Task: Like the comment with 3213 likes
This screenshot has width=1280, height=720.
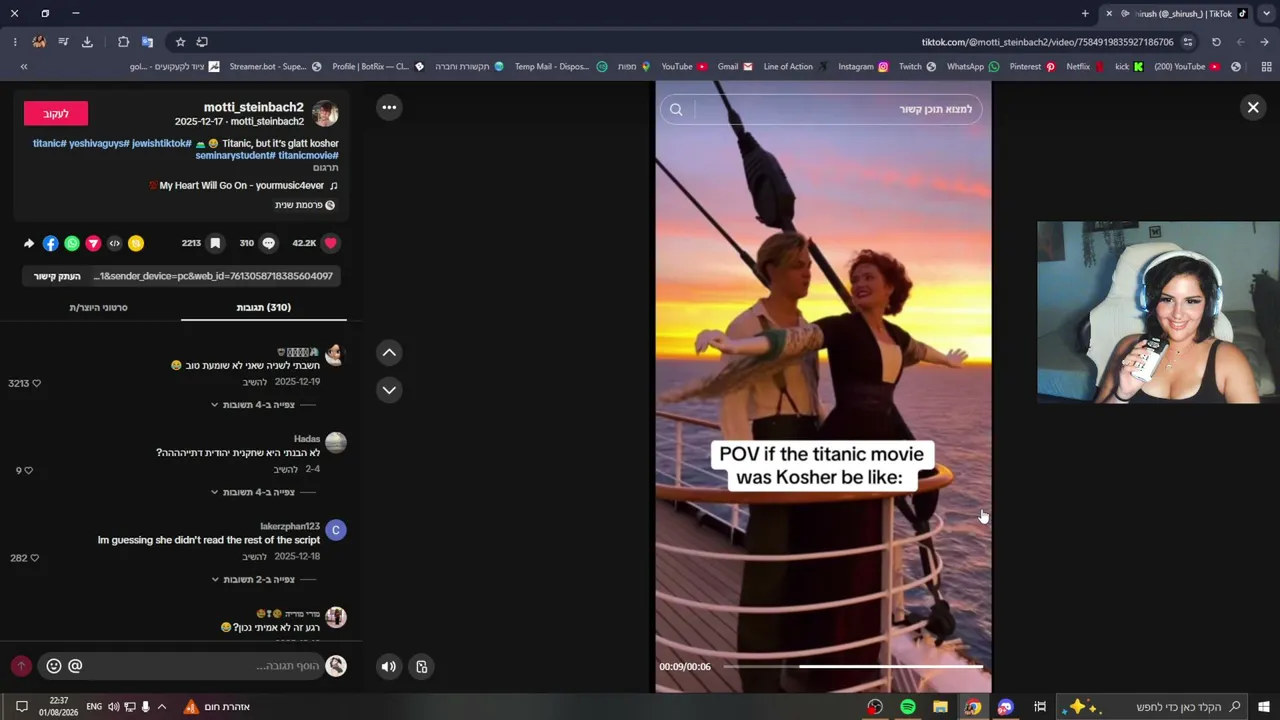Action: tap(37, 383)
